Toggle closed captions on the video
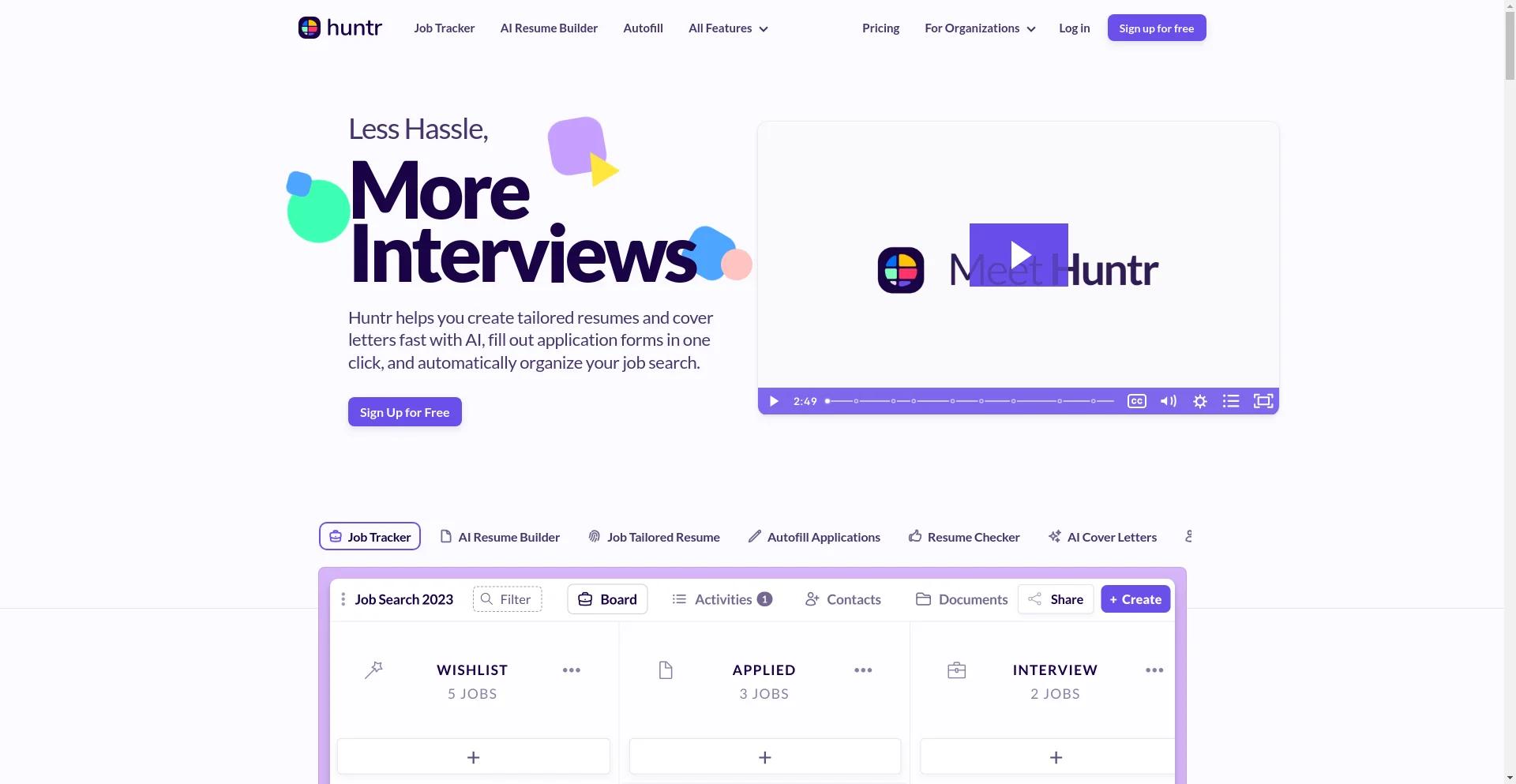 point(1137,401)
